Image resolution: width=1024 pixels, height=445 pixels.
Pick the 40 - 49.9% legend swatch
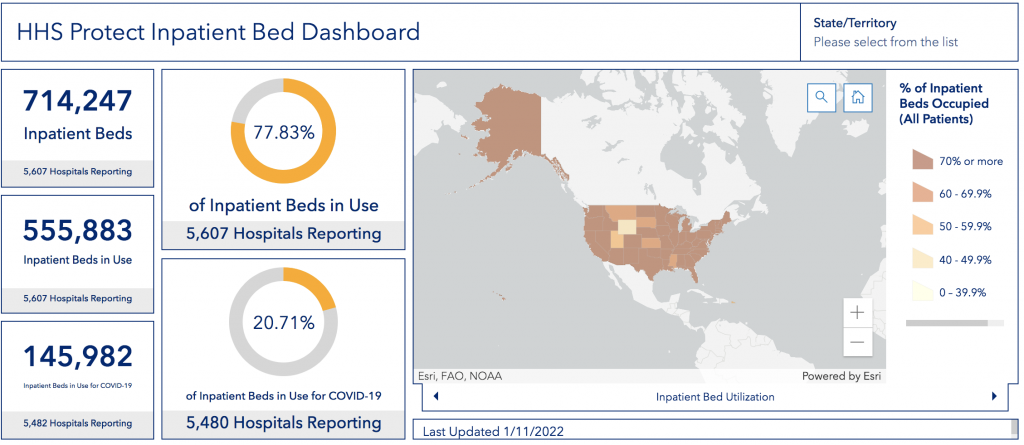921,260
